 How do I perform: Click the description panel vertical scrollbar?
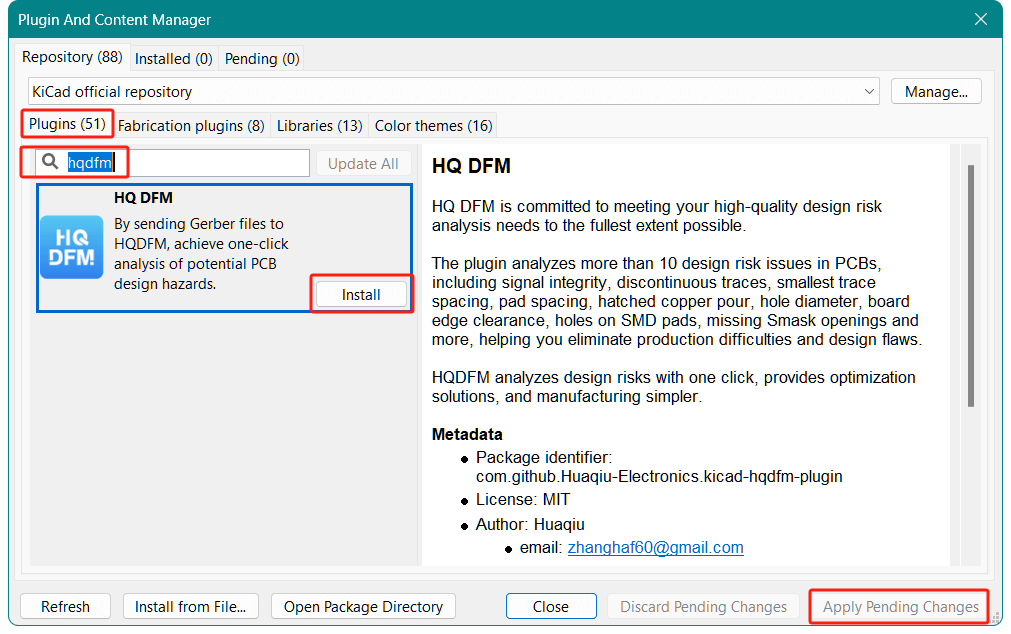tap(970, 285)
